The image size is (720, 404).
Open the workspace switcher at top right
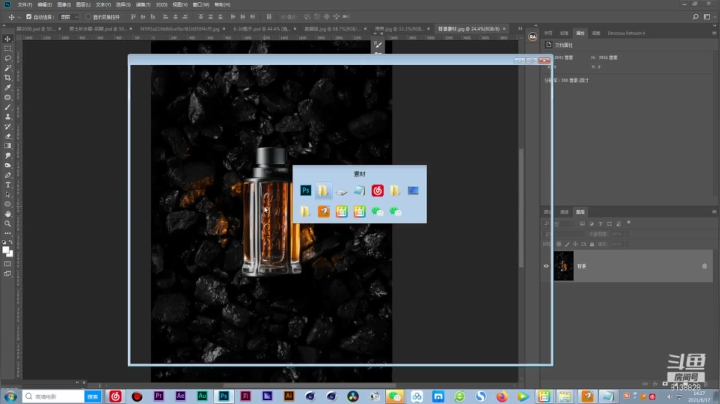pos(707,17)
